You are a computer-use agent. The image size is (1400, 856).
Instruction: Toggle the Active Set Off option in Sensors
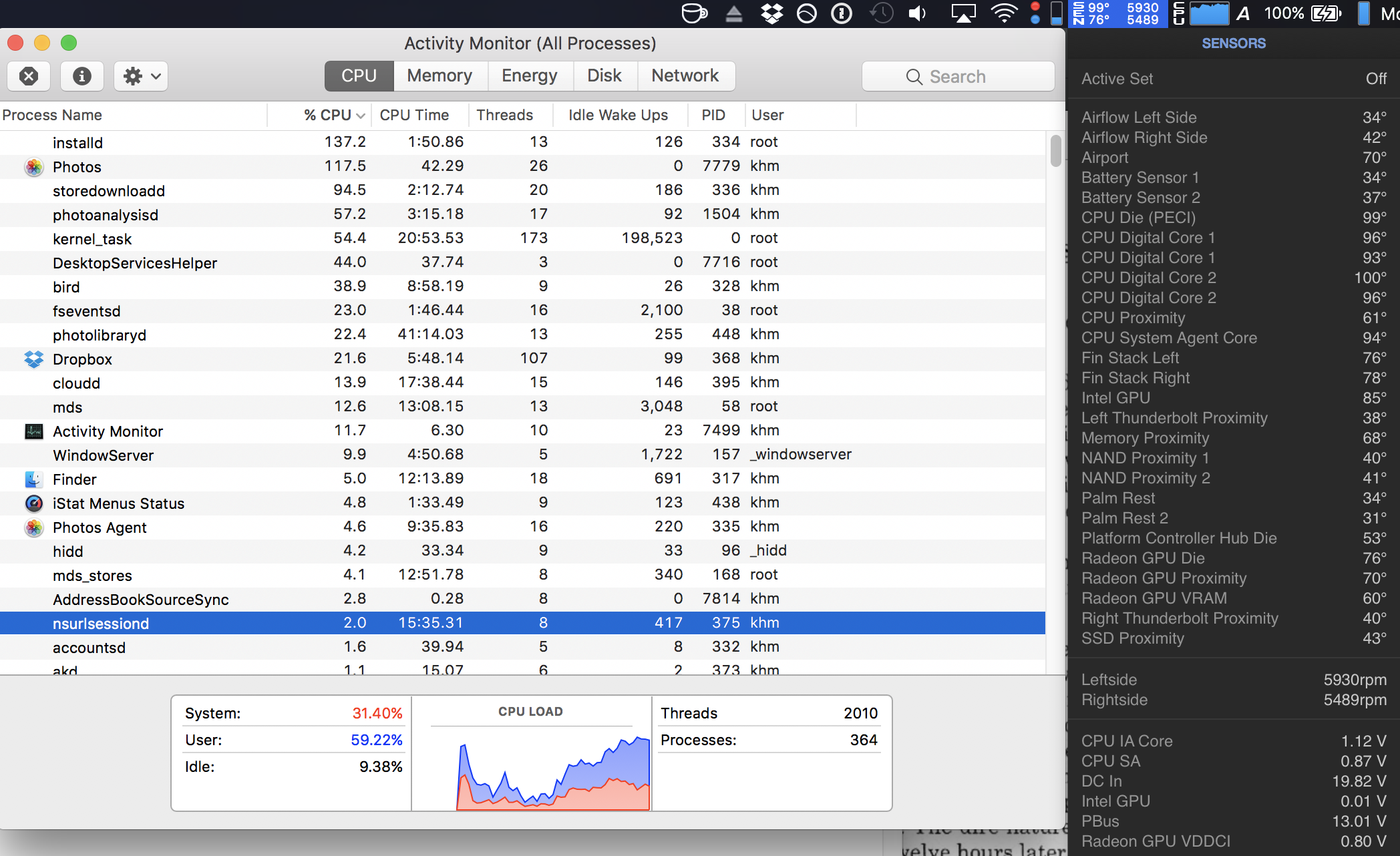click(x=1234, y=79)
